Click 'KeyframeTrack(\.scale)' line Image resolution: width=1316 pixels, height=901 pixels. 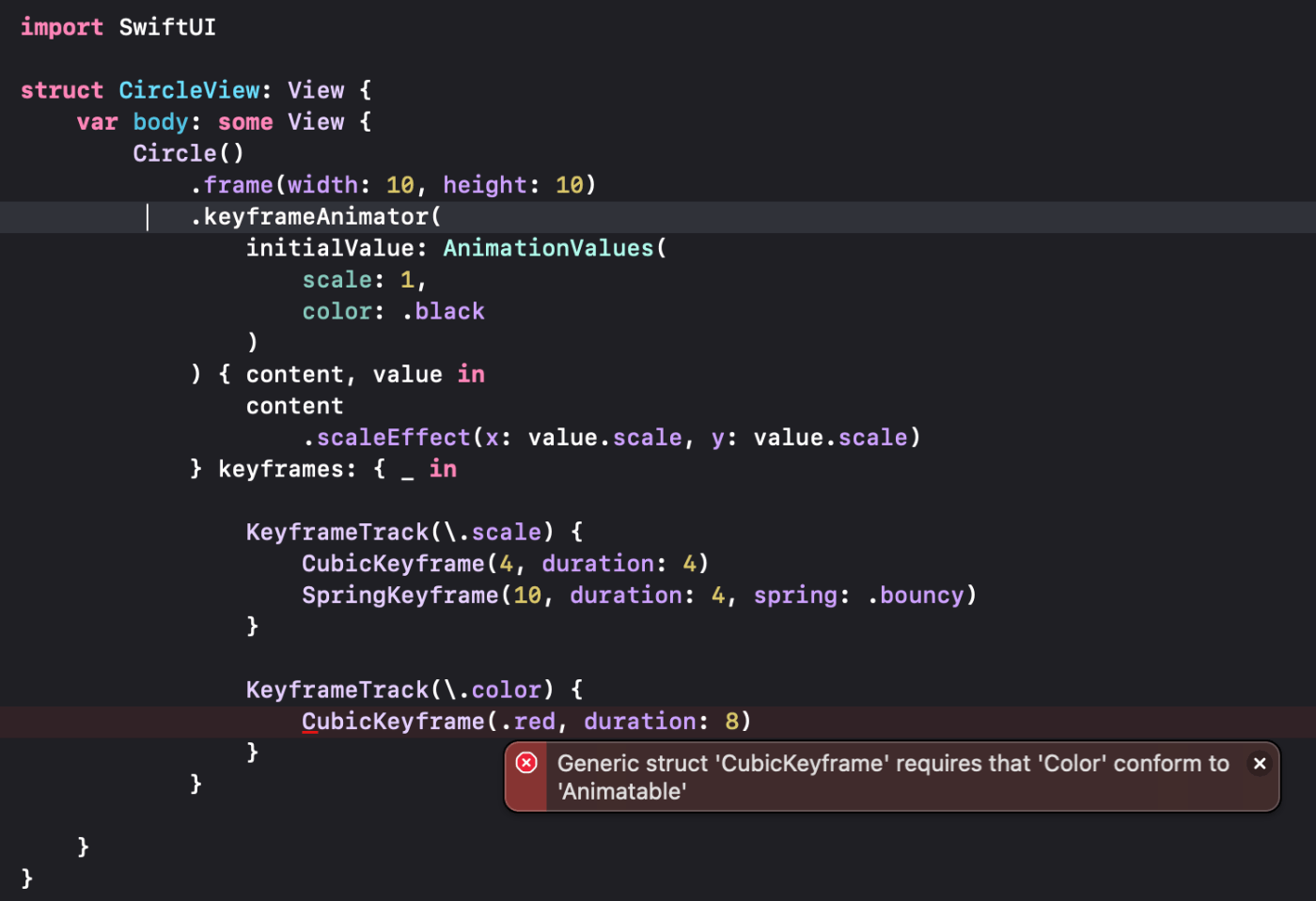[415, 532]
